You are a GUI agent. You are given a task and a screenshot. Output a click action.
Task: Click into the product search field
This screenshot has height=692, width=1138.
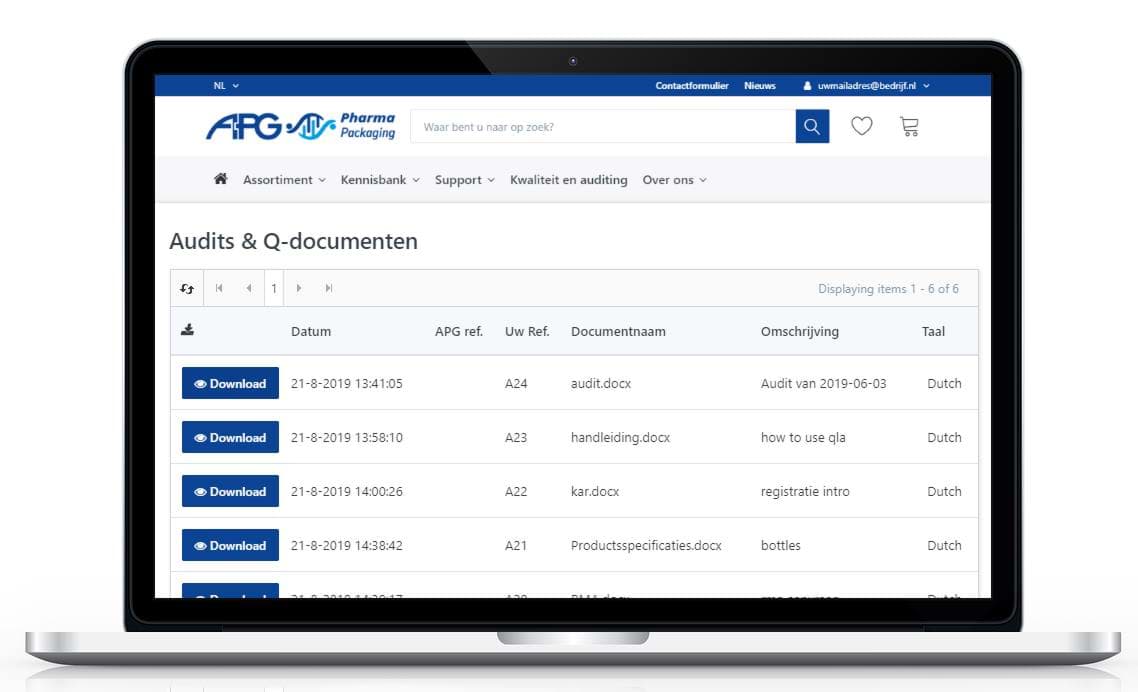click(602, 127)
